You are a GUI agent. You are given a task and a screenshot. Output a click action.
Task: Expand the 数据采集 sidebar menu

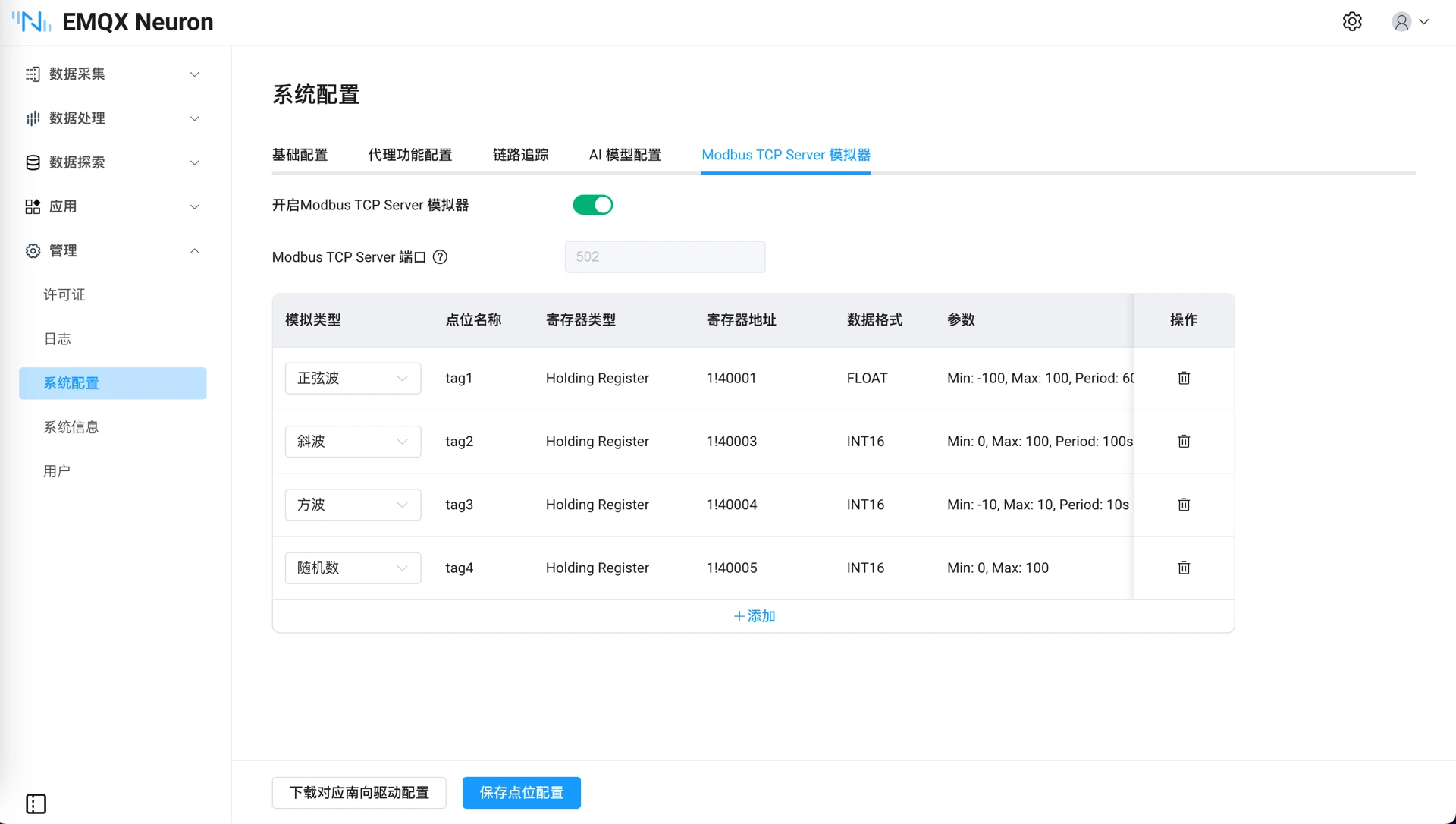112,74
